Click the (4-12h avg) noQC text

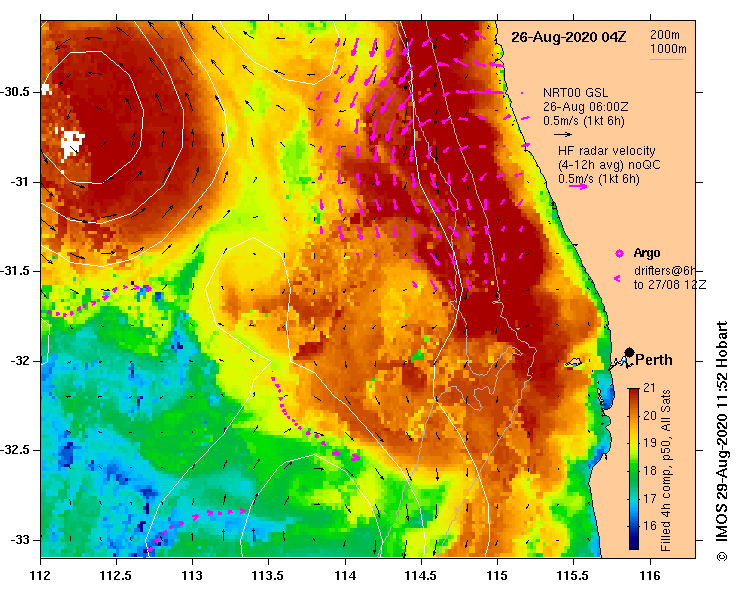click(x=609, y=165)
